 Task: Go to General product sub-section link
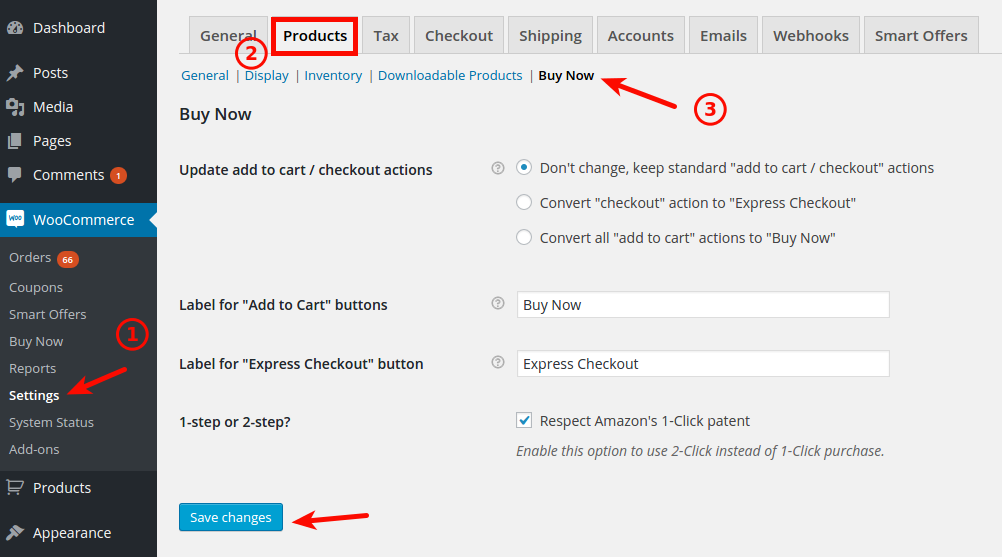coord(204,75)
